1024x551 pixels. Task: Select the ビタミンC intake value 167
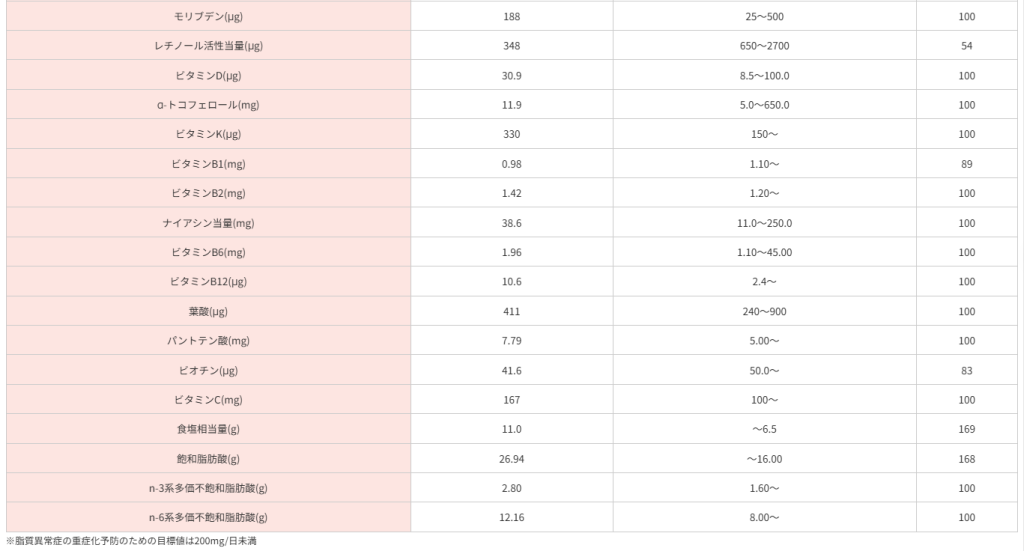click(512, 400)
